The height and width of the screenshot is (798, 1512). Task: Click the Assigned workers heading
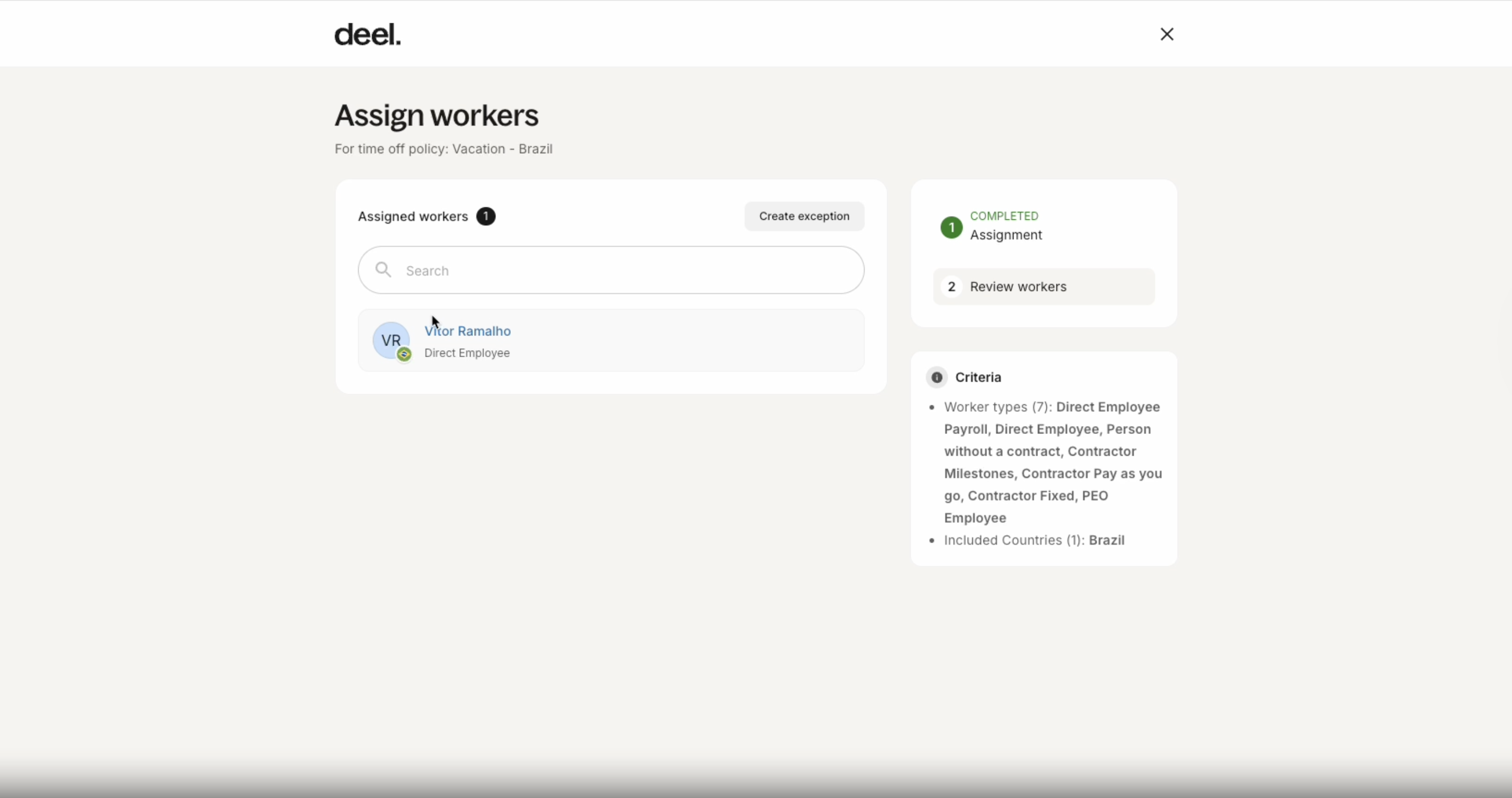point(413,217)
